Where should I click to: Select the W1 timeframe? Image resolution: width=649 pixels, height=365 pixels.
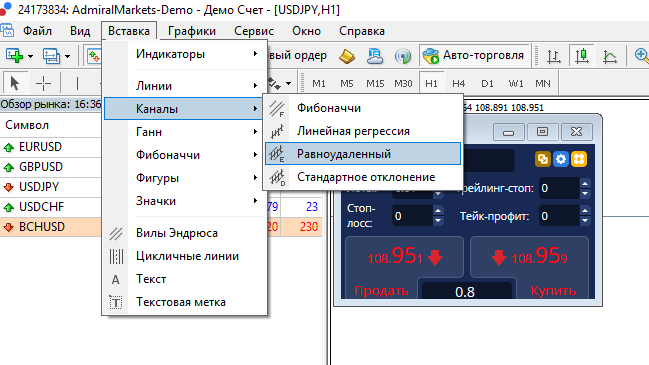point(516,84)
